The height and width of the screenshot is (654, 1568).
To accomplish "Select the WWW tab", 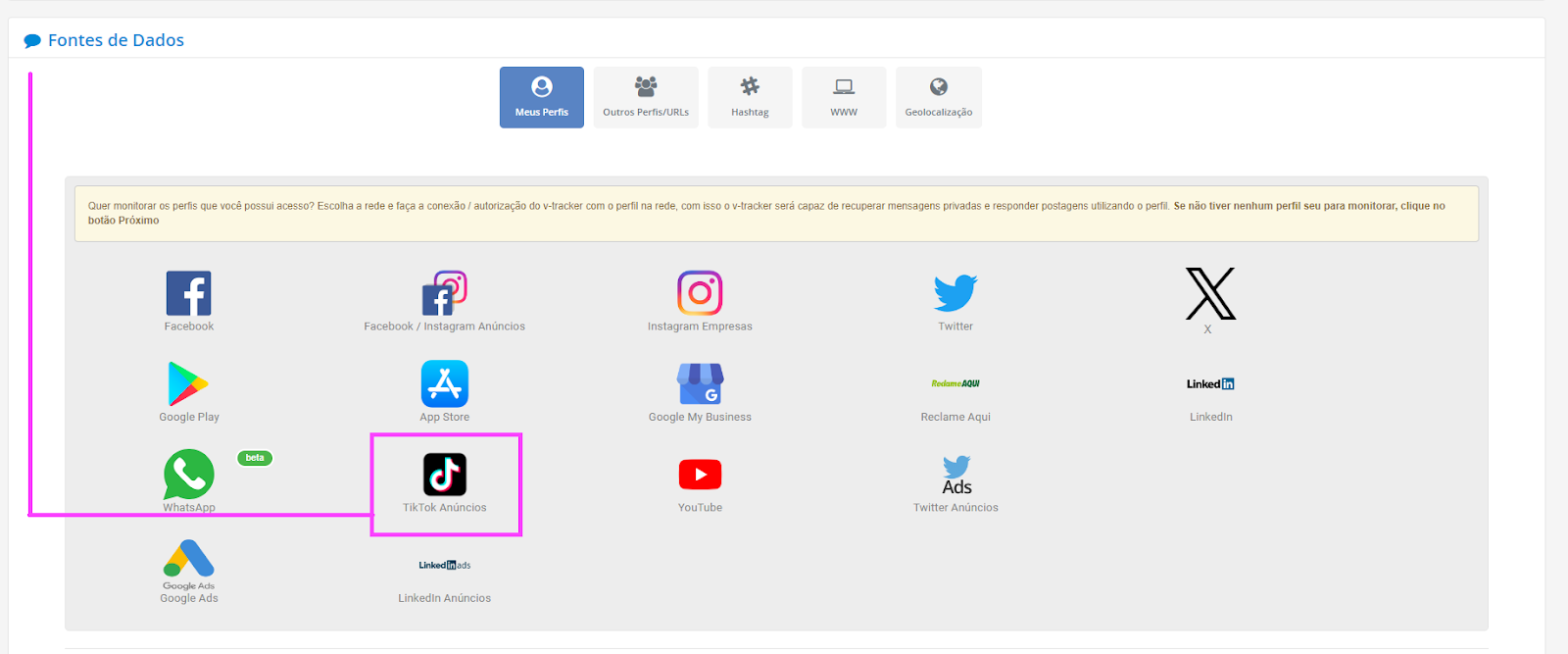I will tap(844, 97).
